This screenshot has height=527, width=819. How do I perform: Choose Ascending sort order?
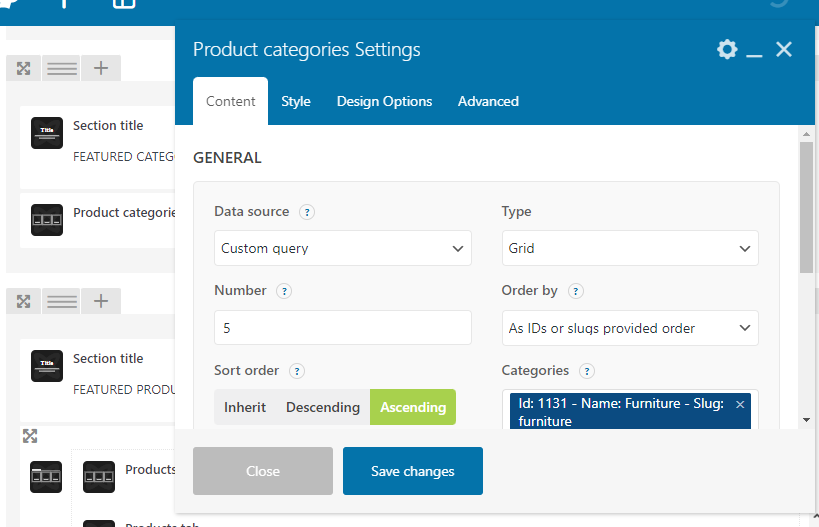click(413, 407)
